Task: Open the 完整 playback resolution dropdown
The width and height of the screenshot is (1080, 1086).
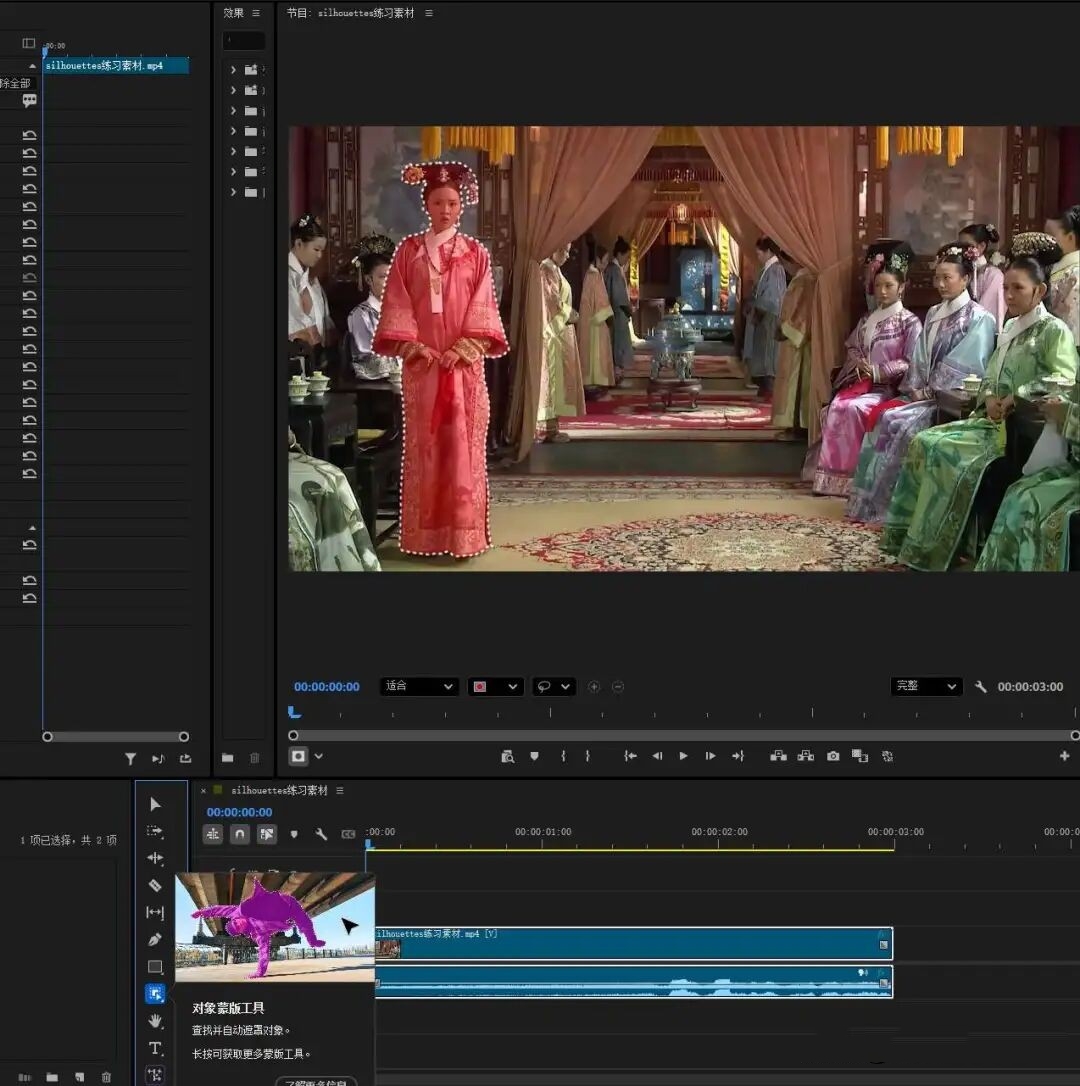Action: click(925, 687)
